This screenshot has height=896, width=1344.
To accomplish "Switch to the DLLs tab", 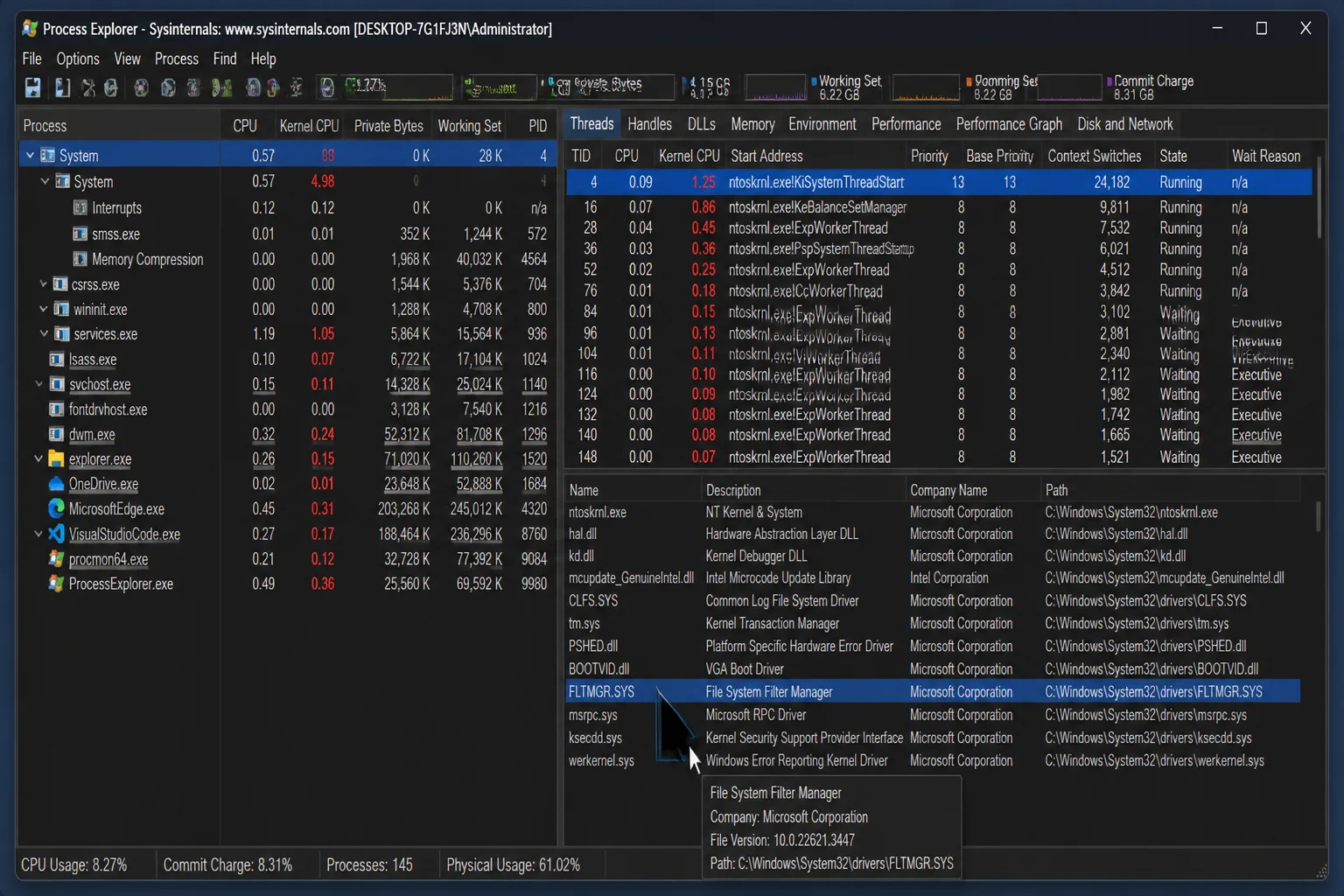I will [x=702, y=124].
